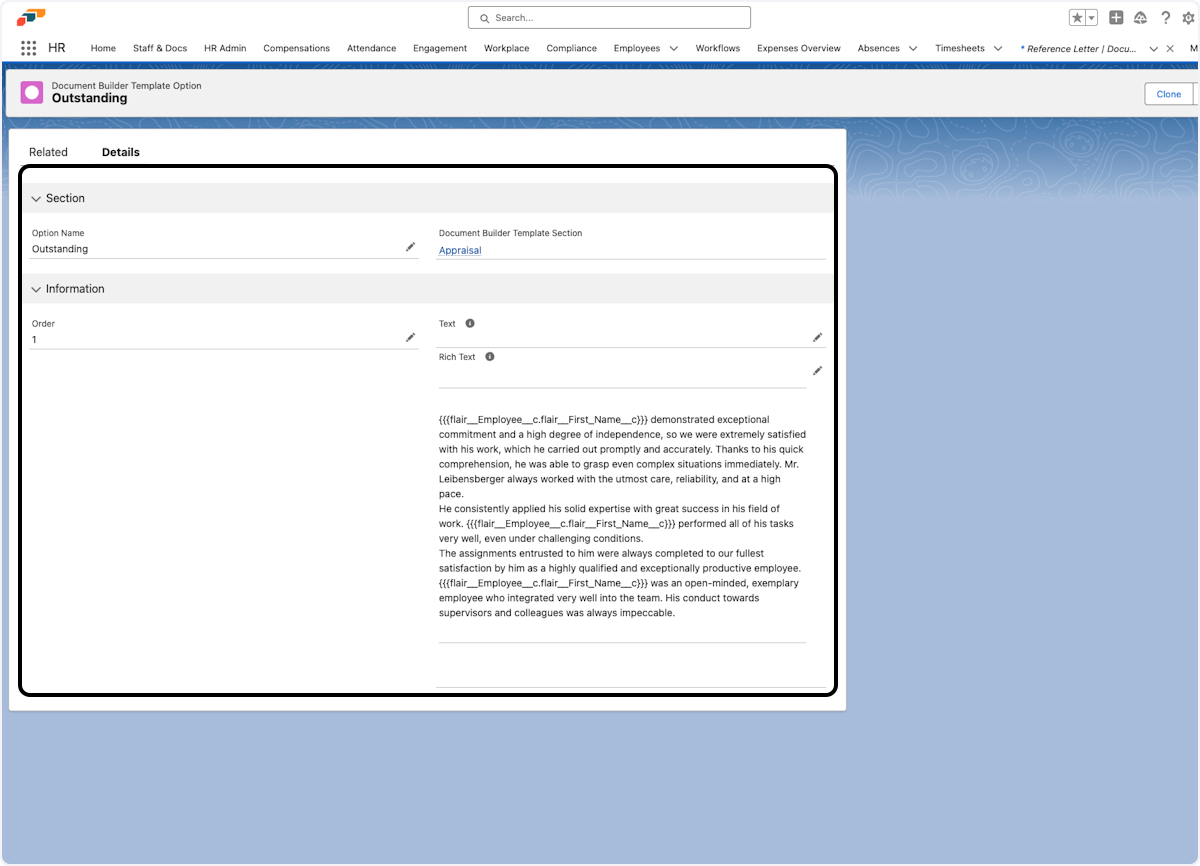This screenshot has width=1200, height=866.
Task: Click the favorites star icon
Action: pyautogui.click(x=1077, y=18)
